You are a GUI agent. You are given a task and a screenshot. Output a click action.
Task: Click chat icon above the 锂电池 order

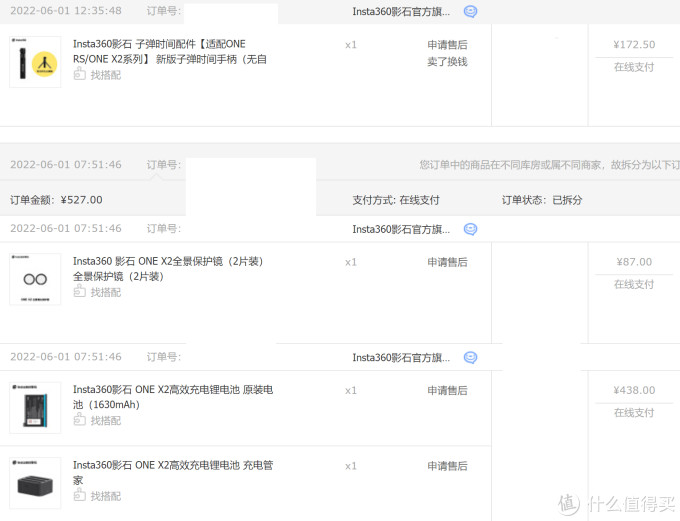point(471,357)
